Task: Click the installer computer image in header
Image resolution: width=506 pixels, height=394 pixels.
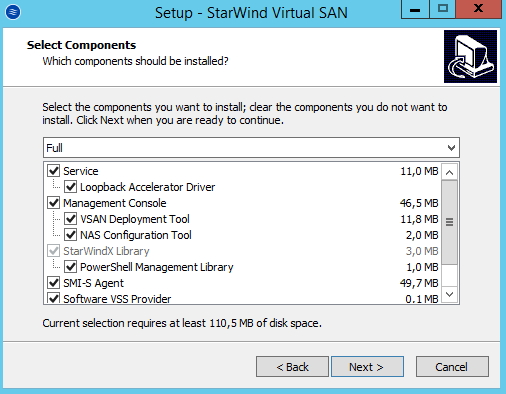Action: coord(470,56)
